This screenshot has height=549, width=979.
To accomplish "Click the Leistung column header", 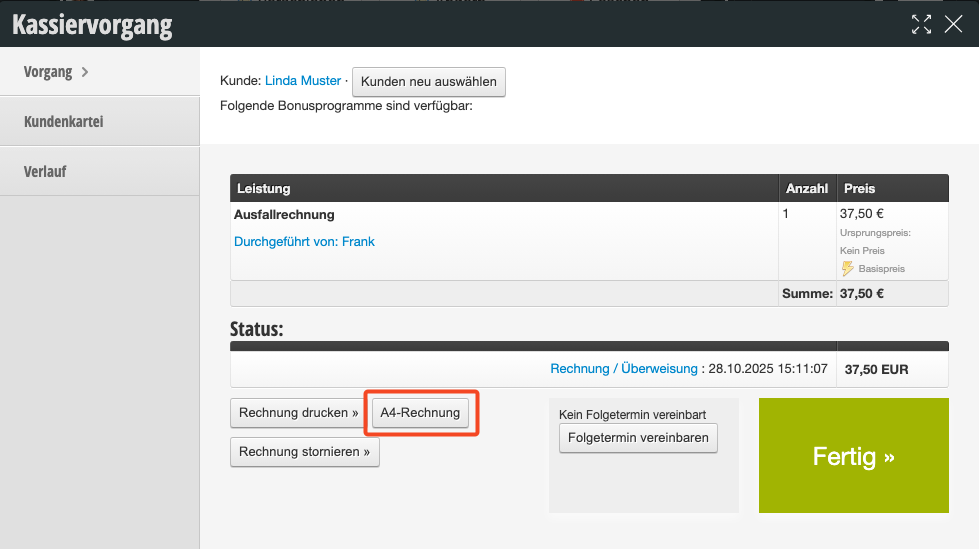I will (x=262, y=188).
